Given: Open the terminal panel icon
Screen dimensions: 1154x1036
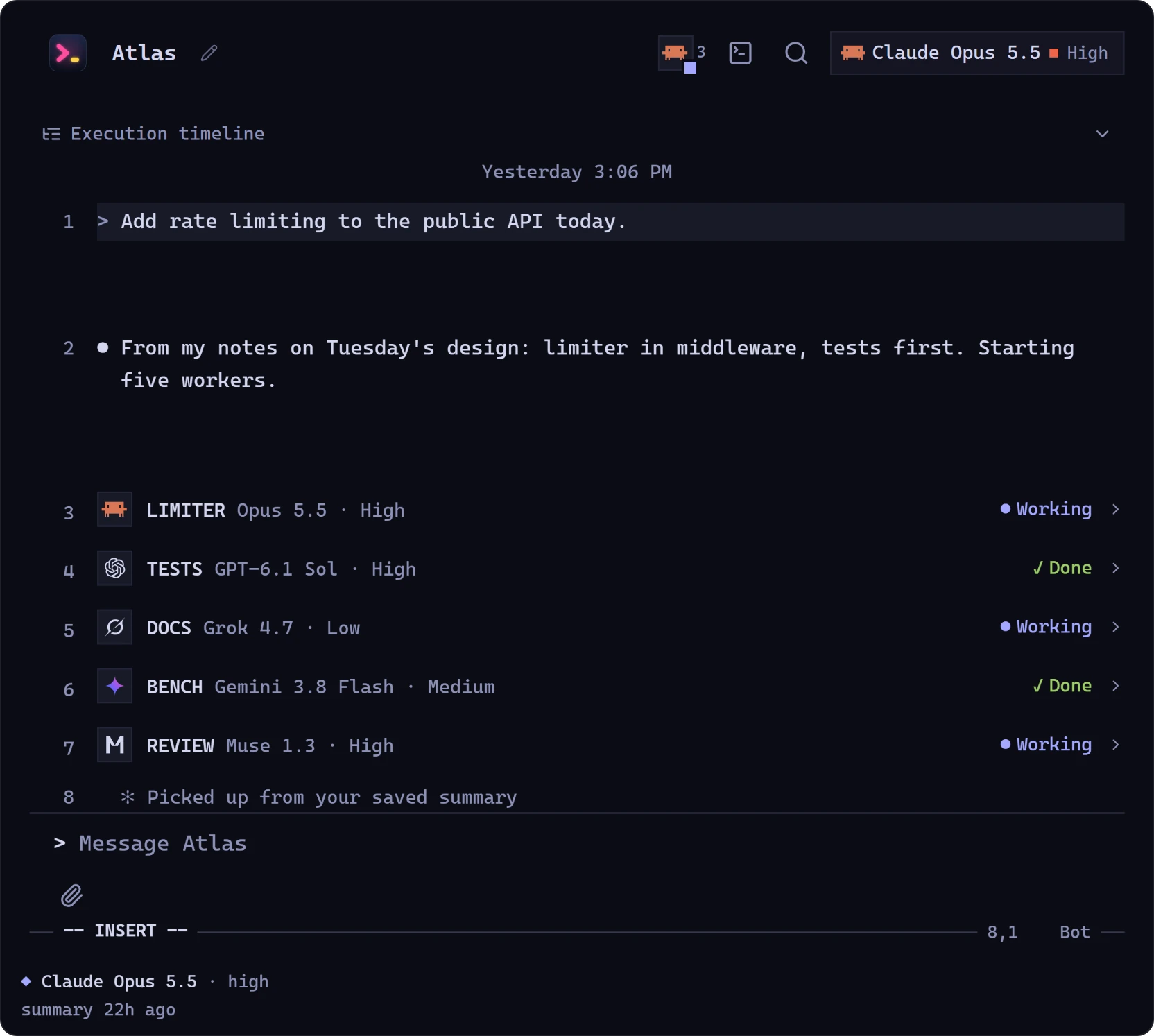Looking at the screenshot, I should [741, 53].
